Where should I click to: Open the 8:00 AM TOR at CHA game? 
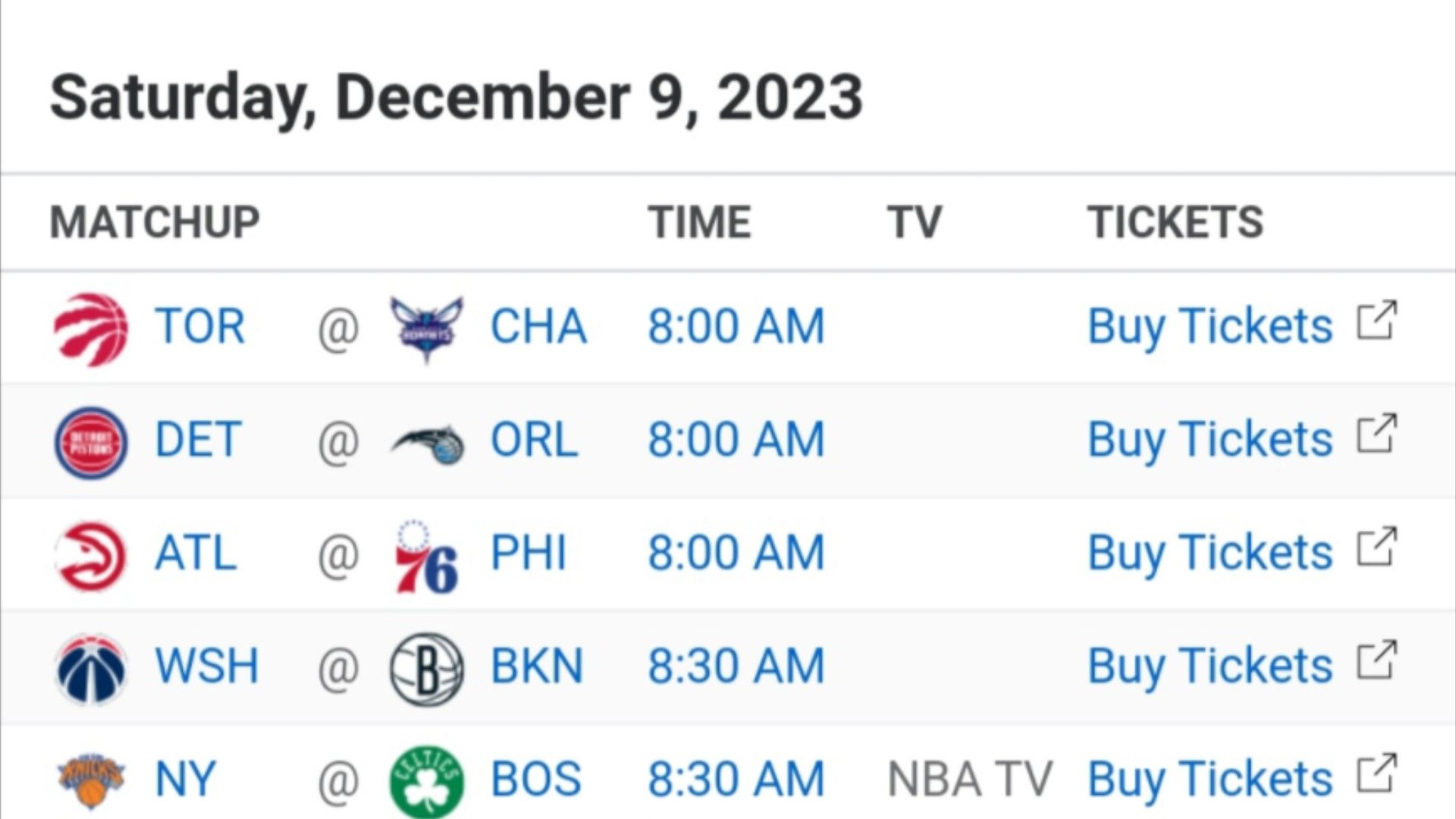[736, 327]
